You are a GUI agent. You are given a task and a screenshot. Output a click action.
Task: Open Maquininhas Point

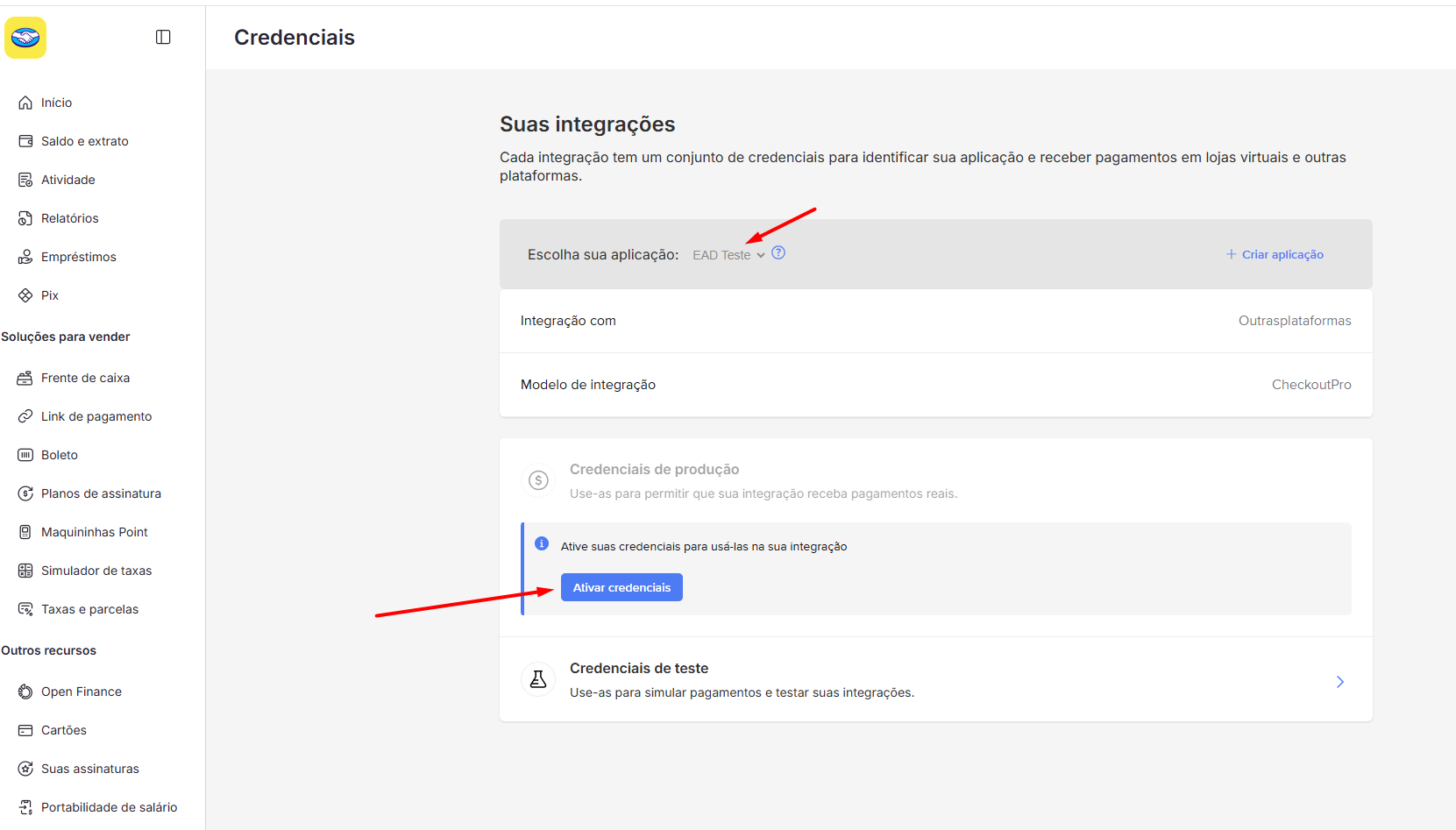pos(95,532)
